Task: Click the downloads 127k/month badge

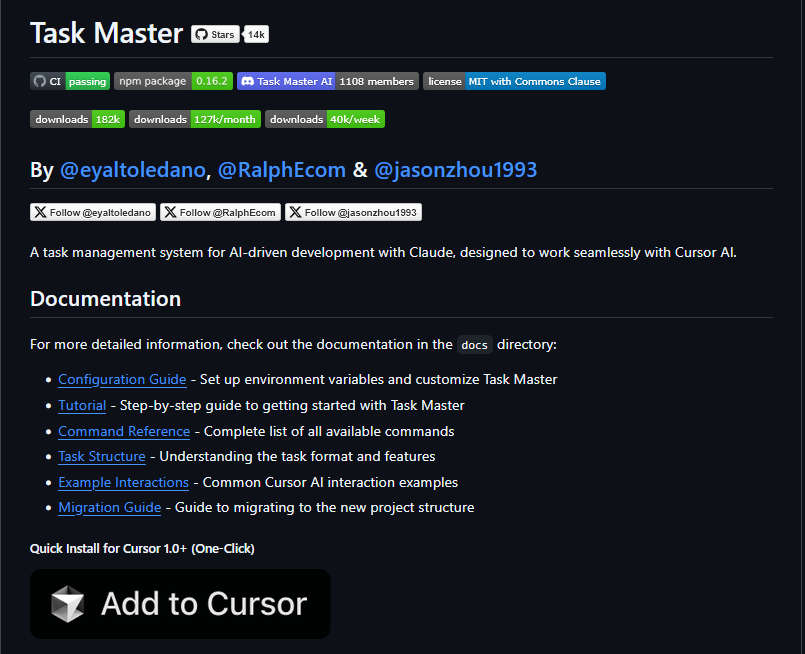Action: 195,119
